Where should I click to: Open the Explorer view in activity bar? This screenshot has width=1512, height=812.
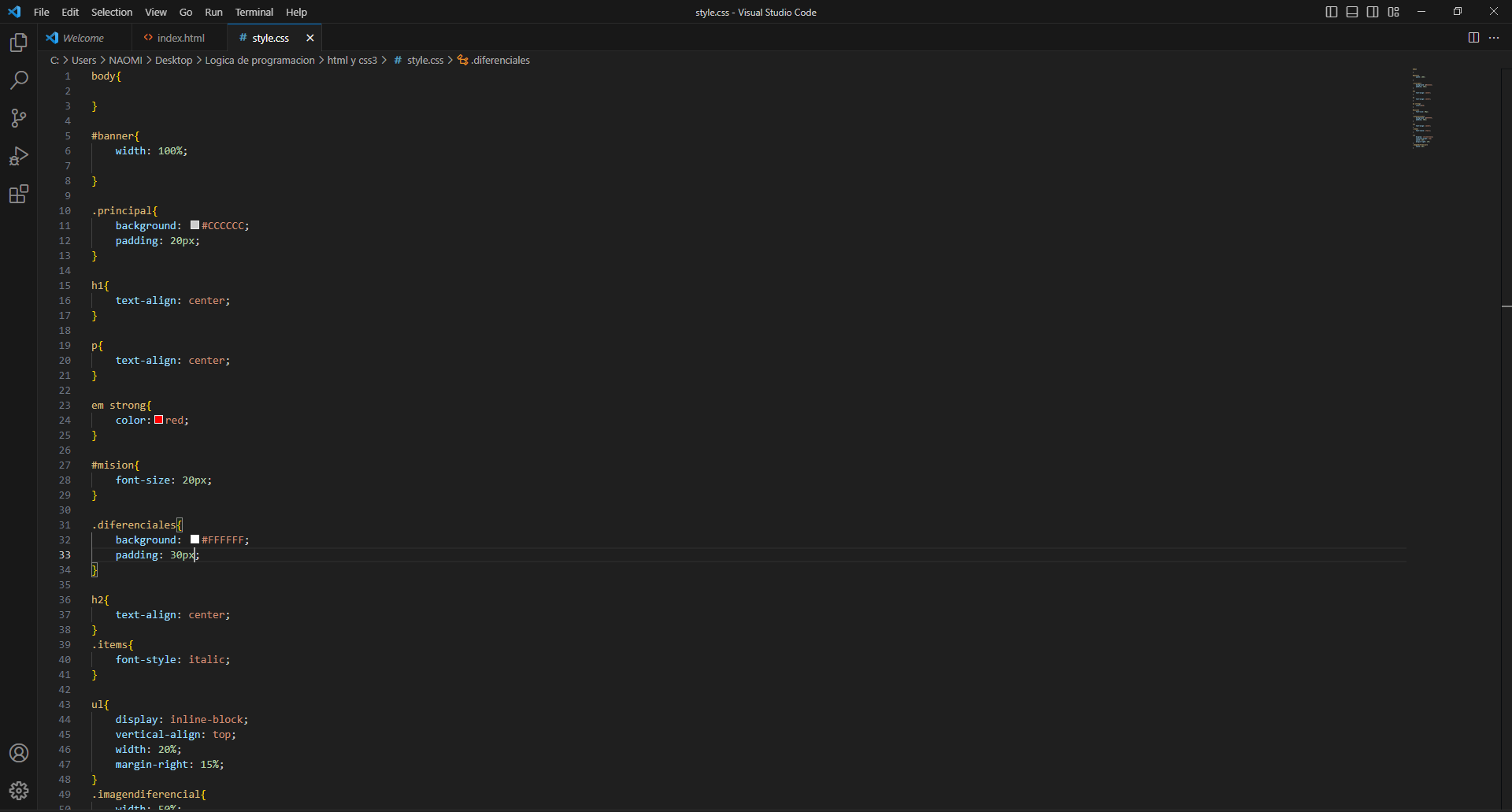coord(19,42)
